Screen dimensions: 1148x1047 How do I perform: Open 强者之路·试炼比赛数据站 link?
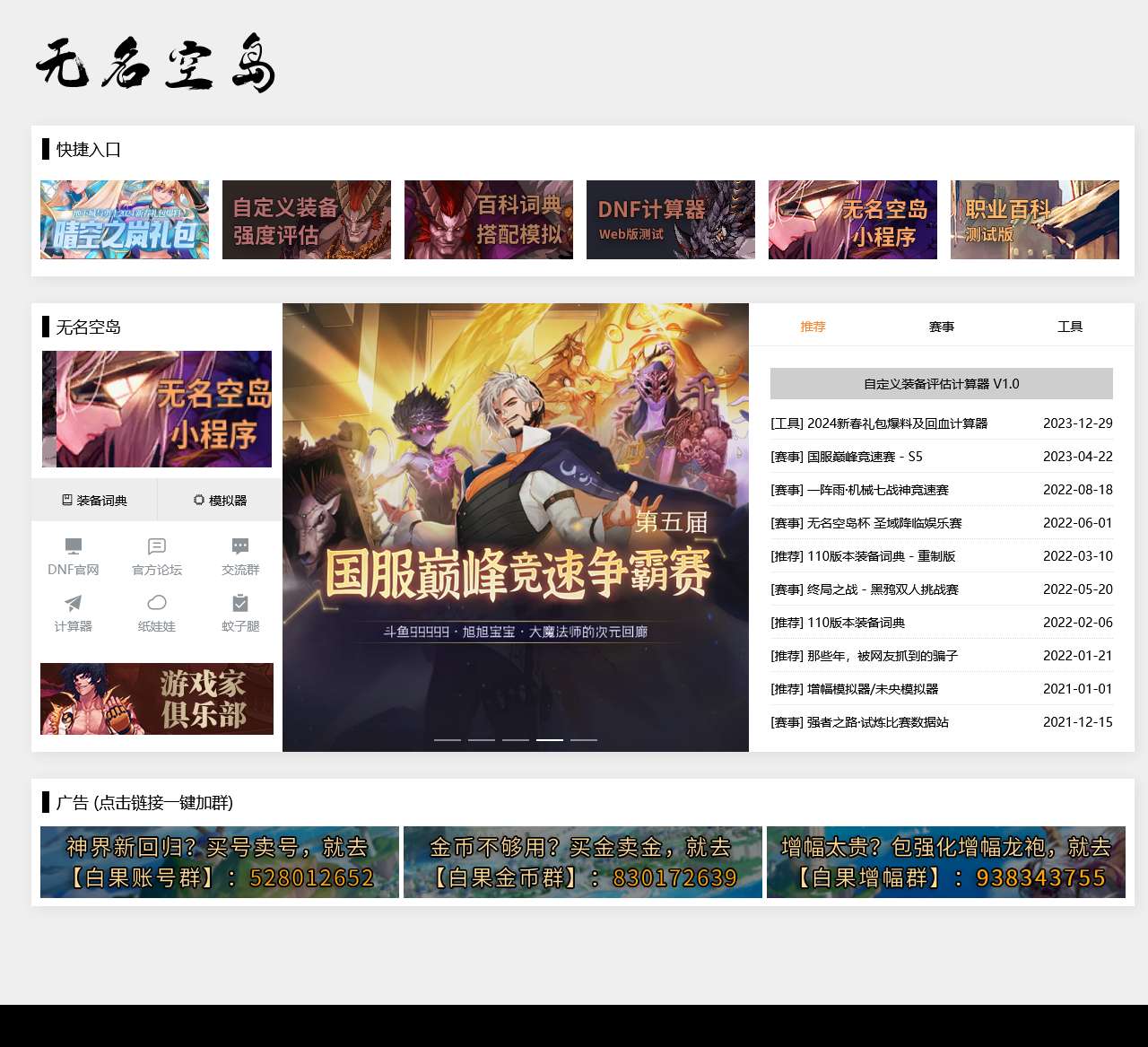click(859, 722)
